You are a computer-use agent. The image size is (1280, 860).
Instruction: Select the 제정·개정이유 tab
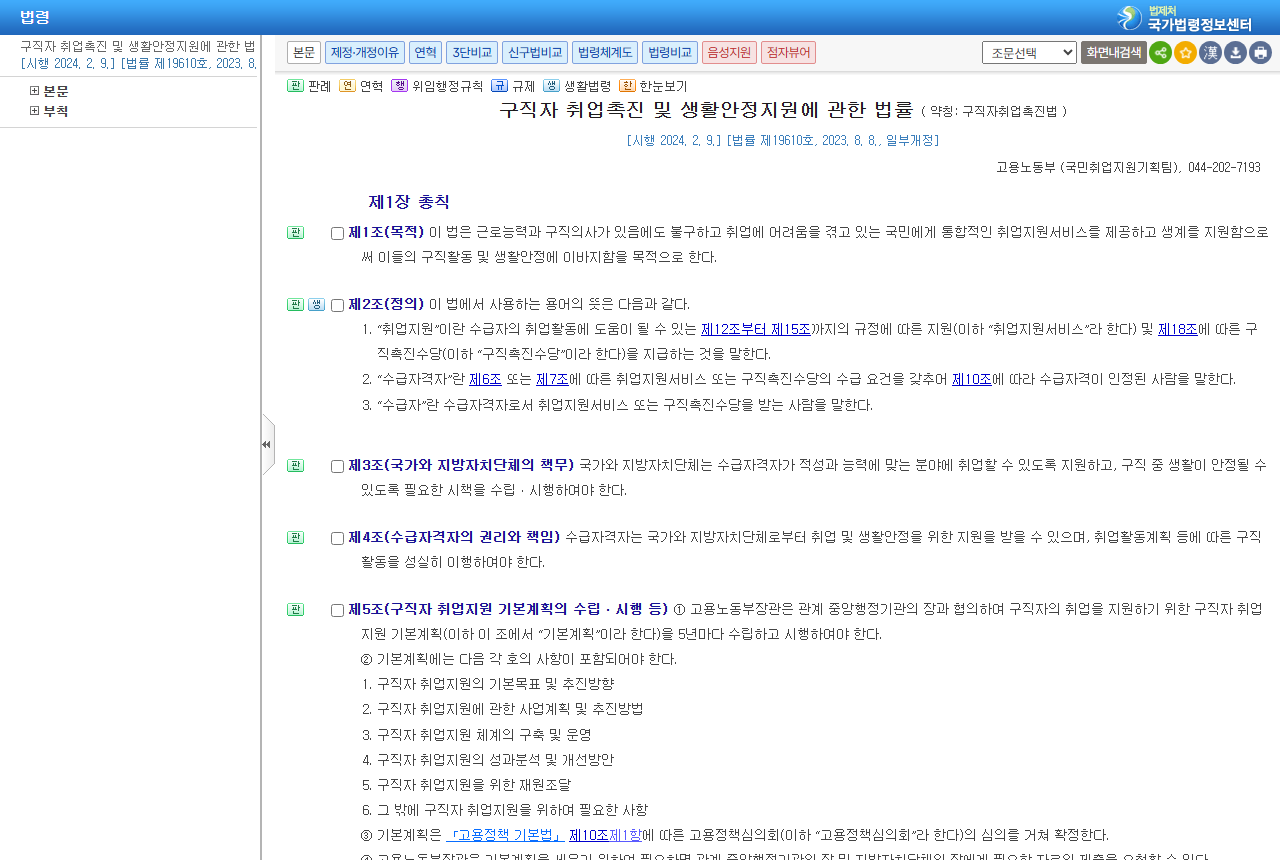[x=365, y=52]
